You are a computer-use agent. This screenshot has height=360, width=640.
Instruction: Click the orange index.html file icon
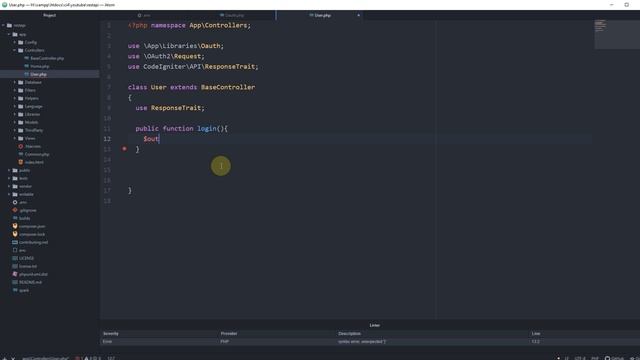point(21,162)
